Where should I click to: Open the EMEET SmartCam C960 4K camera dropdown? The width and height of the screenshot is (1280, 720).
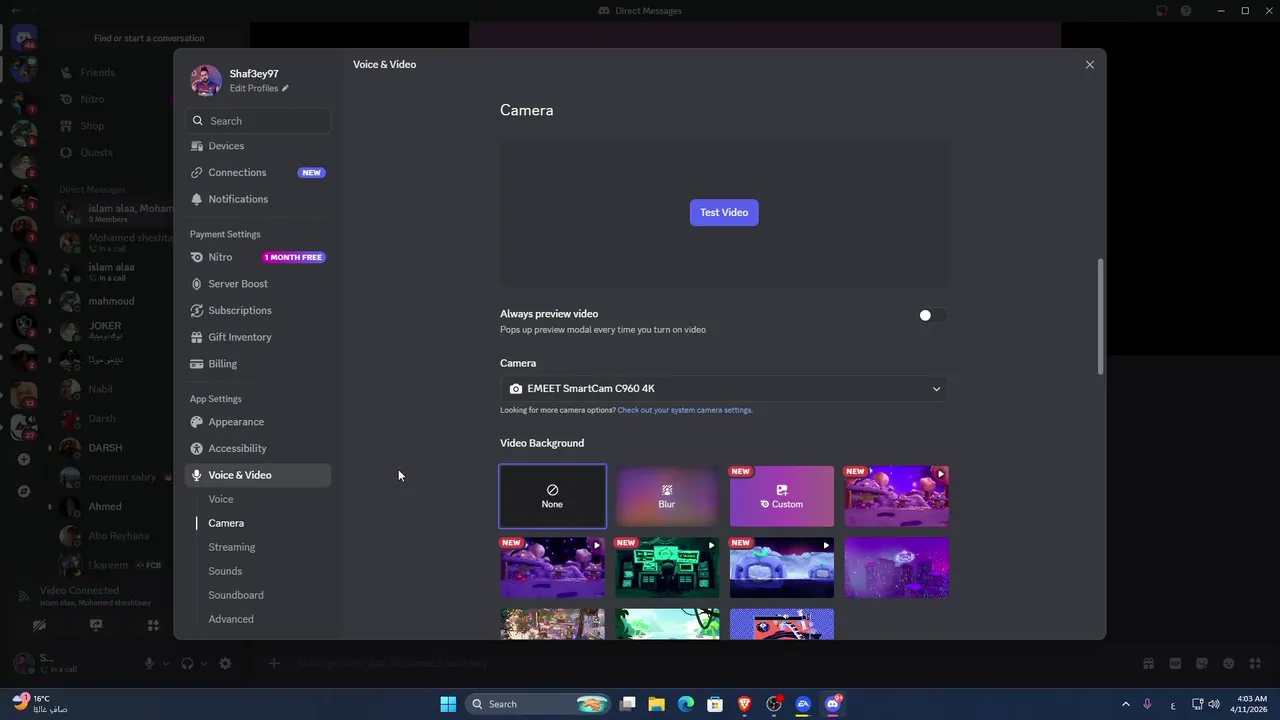[724, 389]
